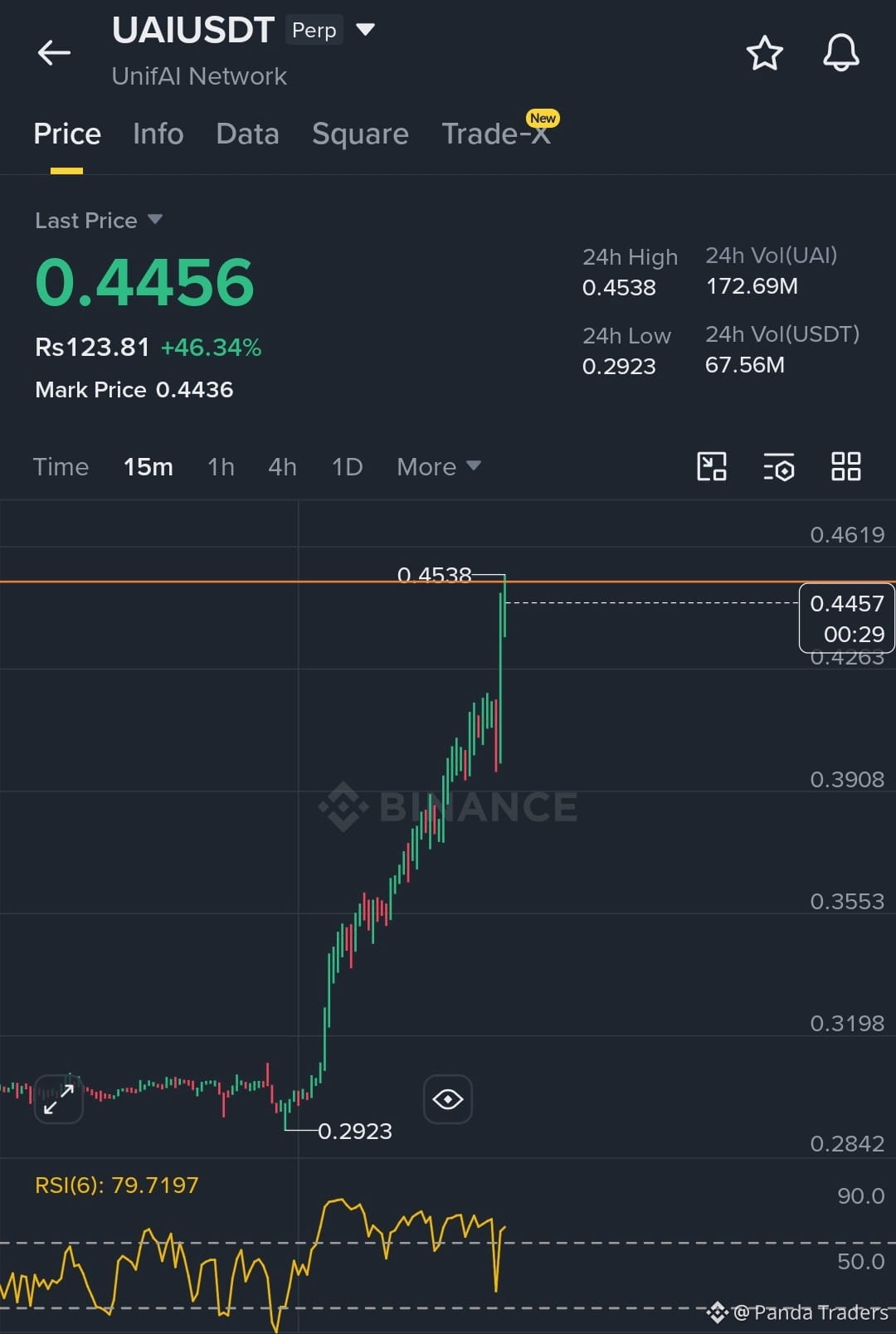Viewport: 896px width, 1334px height.
Task: Open chart indicator settings icon
Action: 779,467
